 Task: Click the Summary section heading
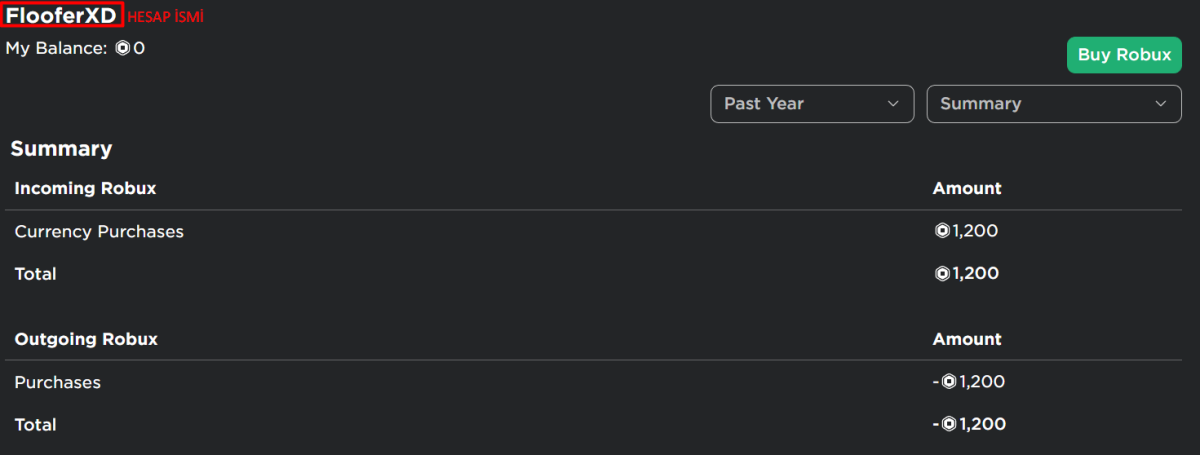[61, 149]
